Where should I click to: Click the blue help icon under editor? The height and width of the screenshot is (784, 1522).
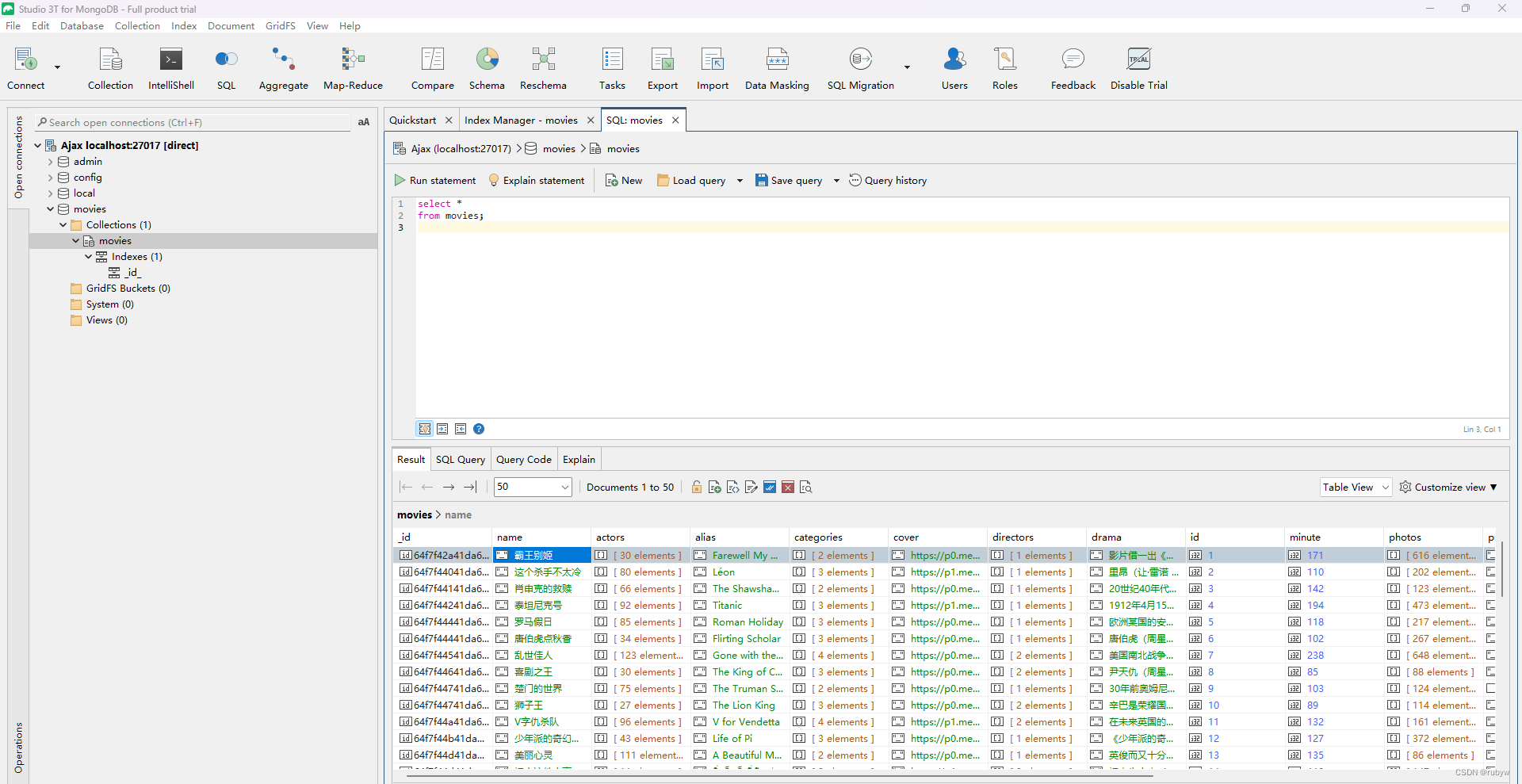click(x=479, y=429)
